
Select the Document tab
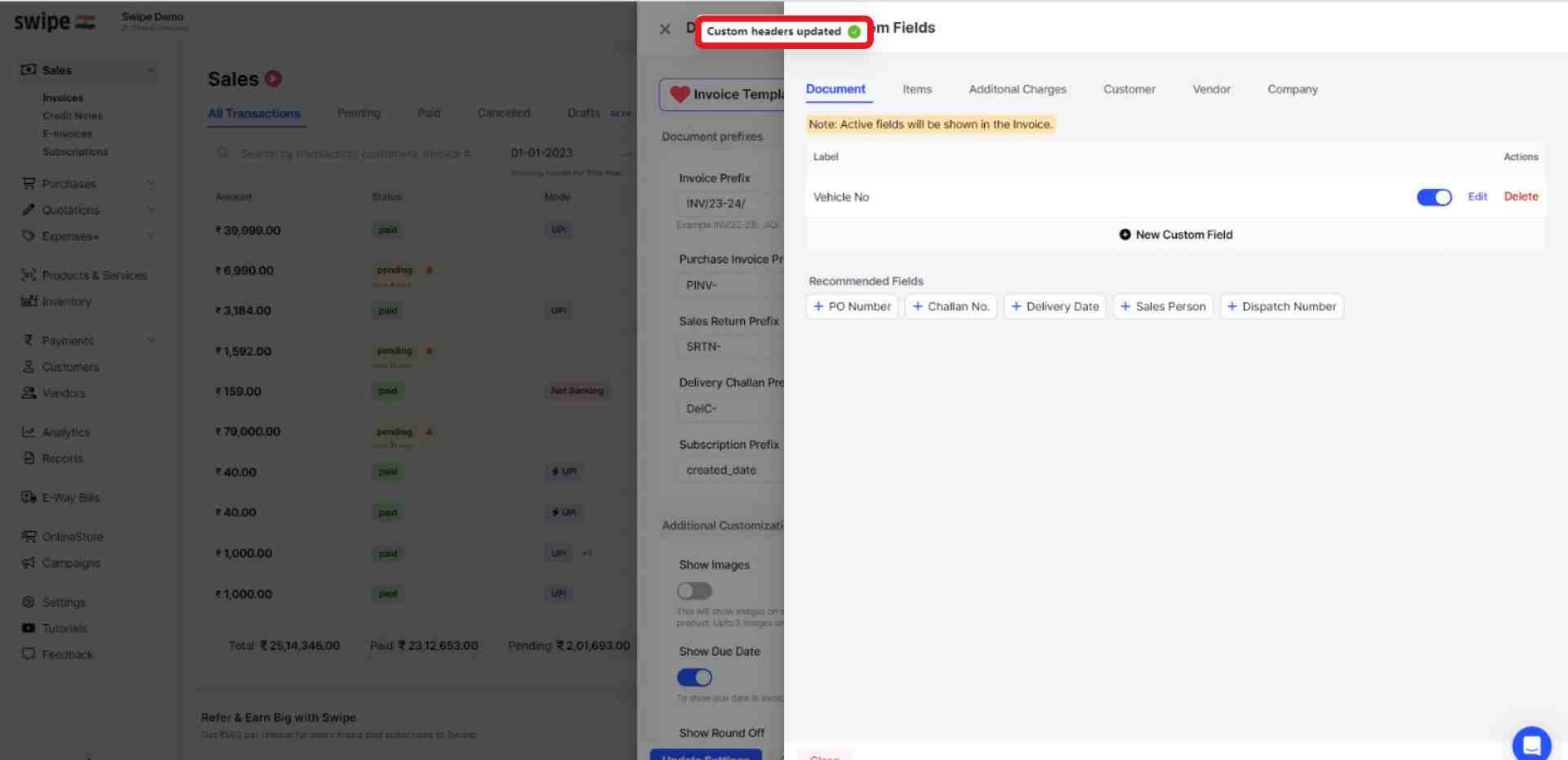[x=835, y=89]
